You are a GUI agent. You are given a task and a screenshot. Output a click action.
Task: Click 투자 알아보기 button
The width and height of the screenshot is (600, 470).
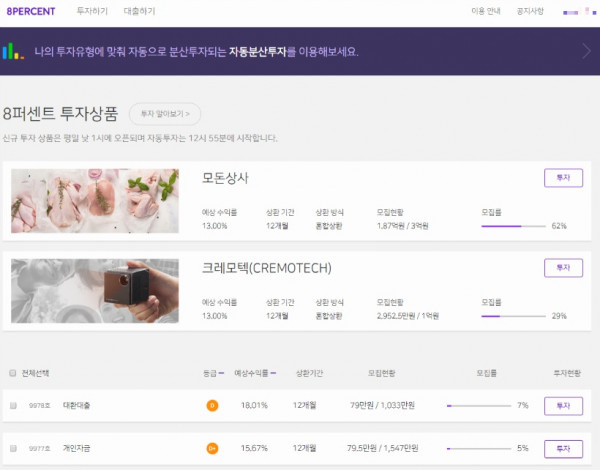(x=165, y=114)
